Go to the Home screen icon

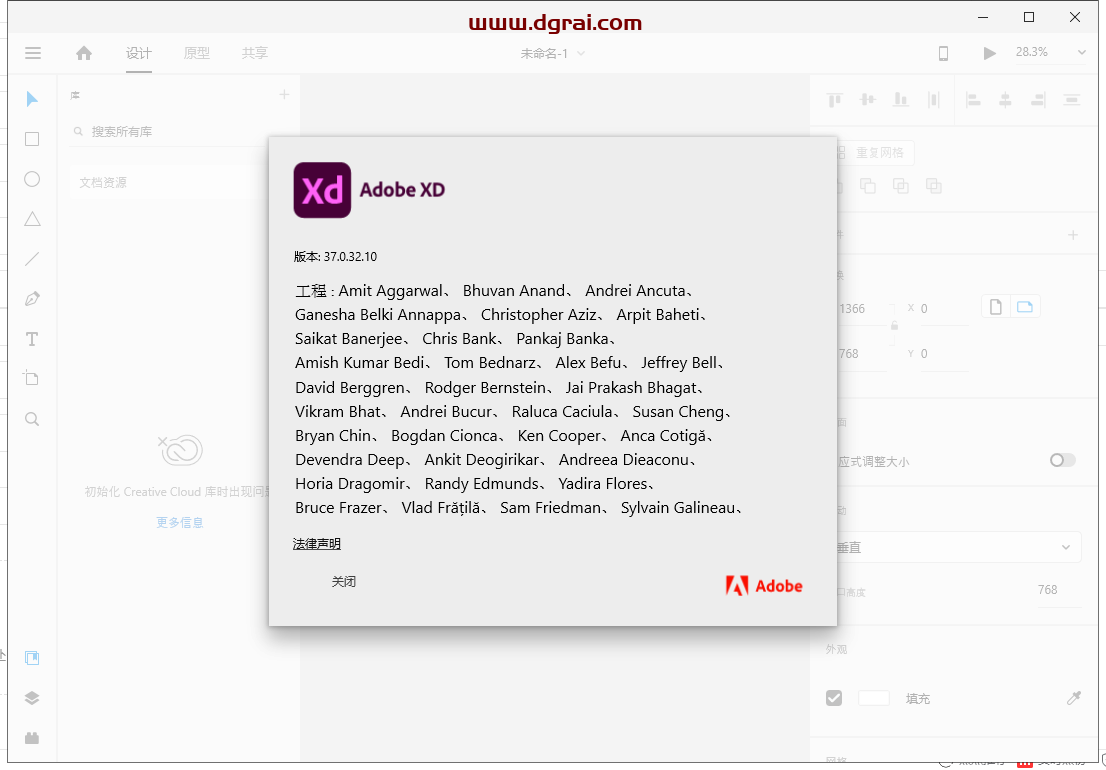coord(84,53)
